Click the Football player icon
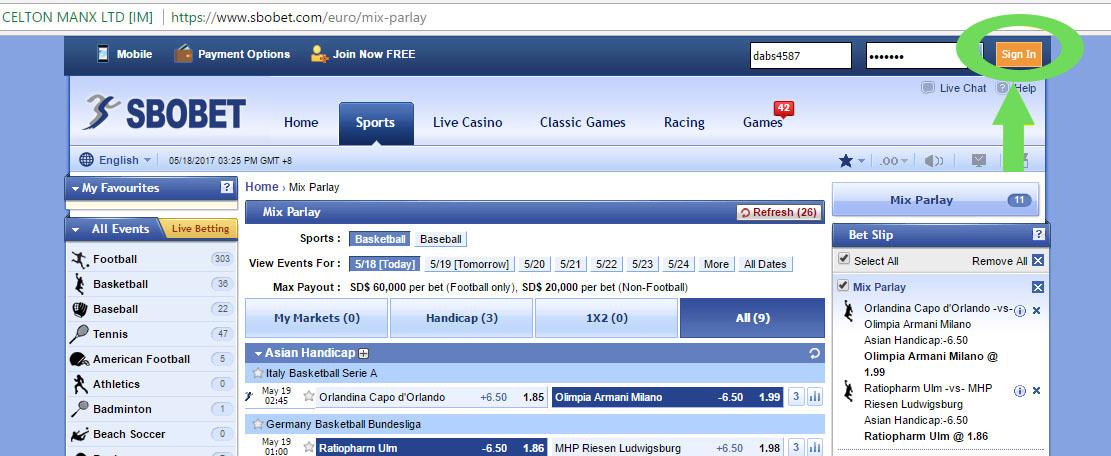 pyautogui.click(x=80, y=259)
